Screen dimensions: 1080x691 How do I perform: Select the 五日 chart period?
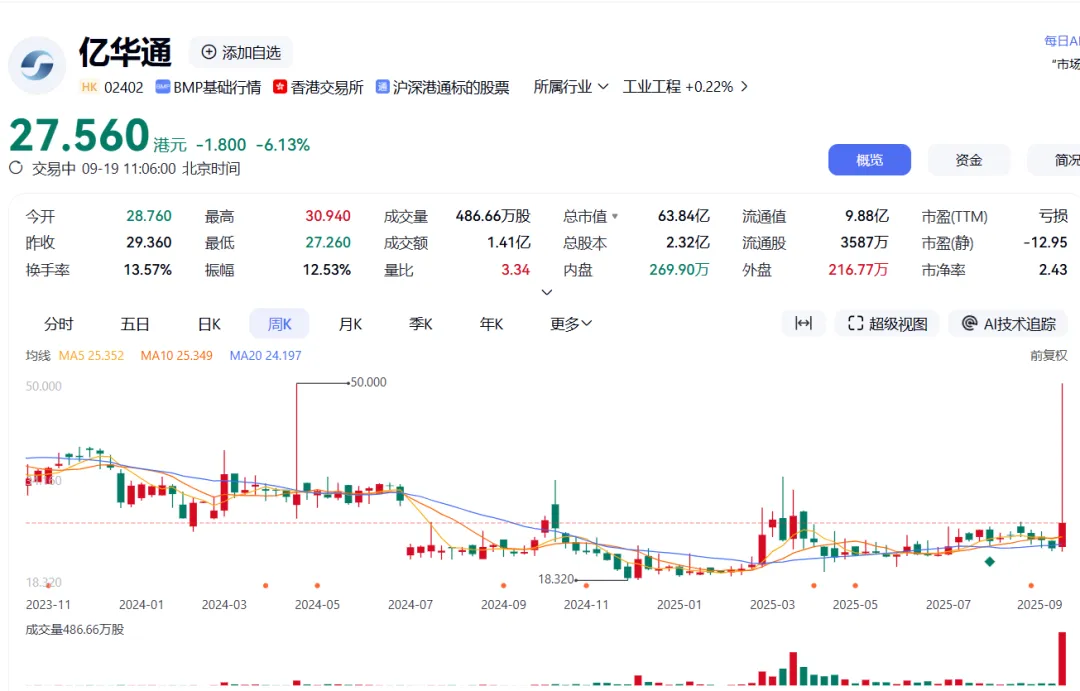134,324
